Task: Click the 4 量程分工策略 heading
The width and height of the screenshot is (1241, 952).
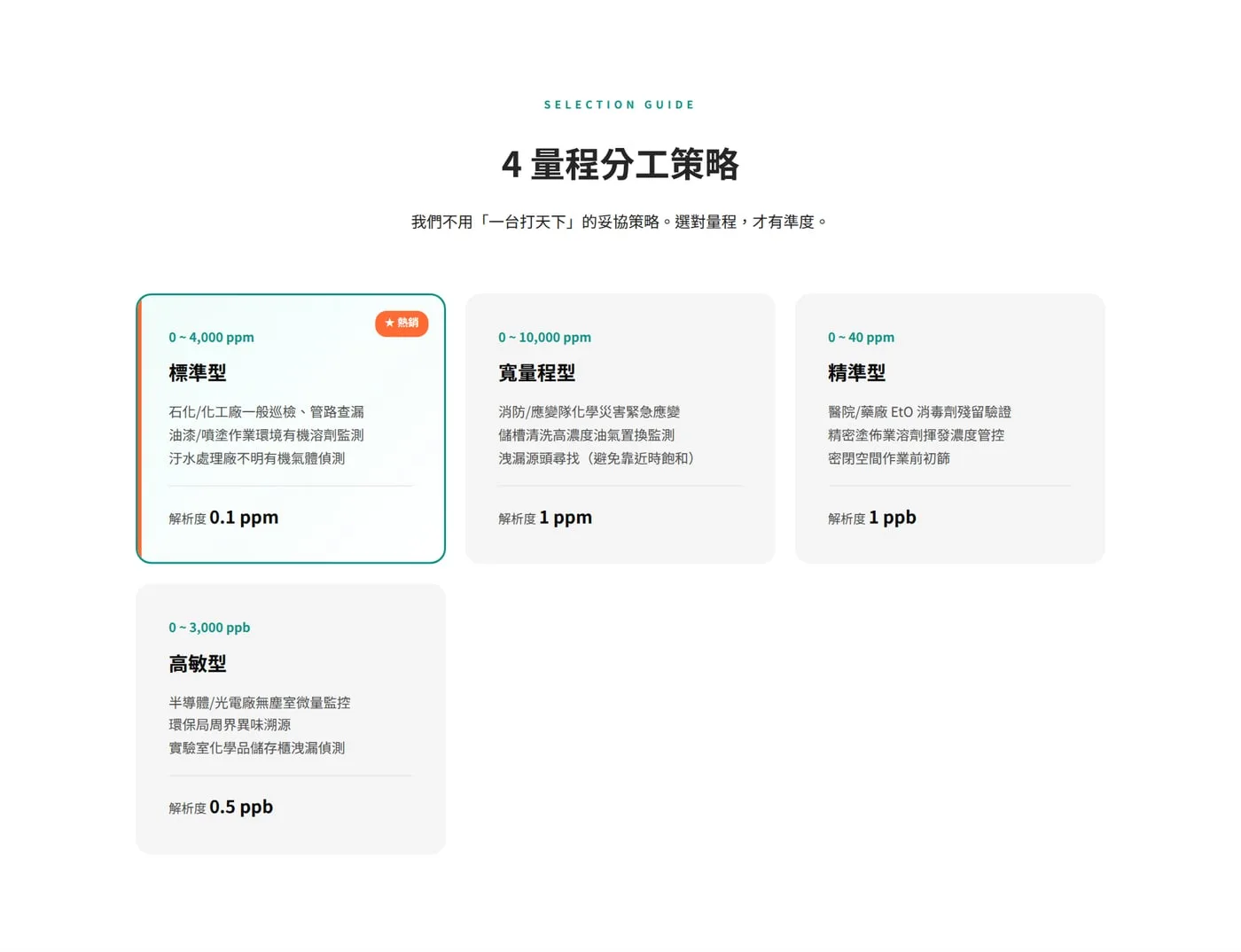Action: [620, 165]
